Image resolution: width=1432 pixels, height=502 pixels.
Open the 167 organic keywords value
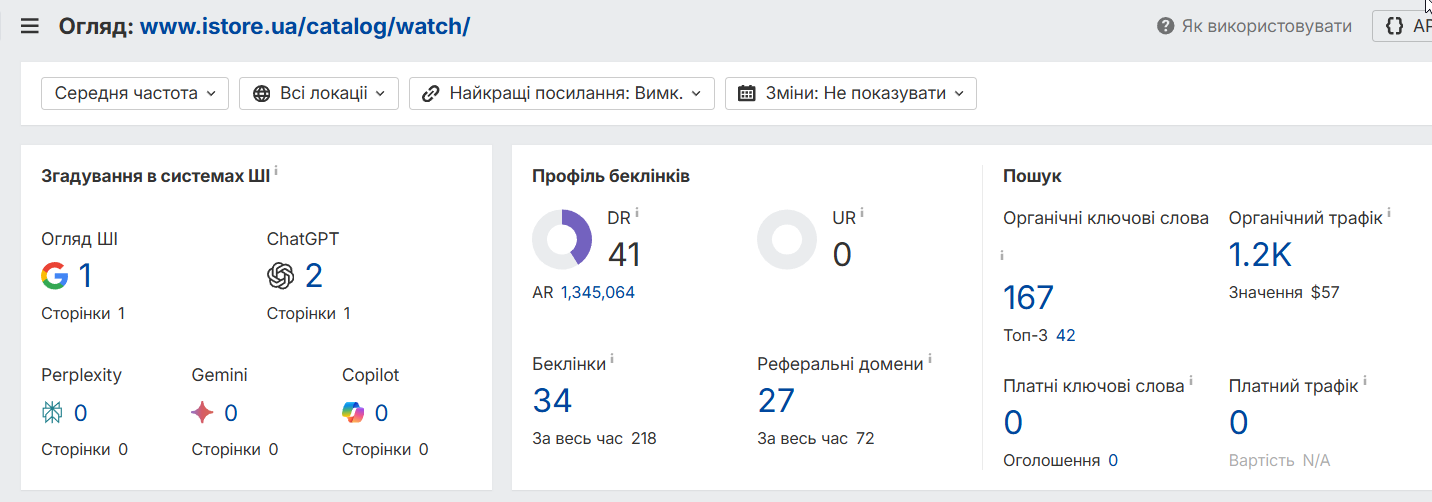click(1028, 297)
